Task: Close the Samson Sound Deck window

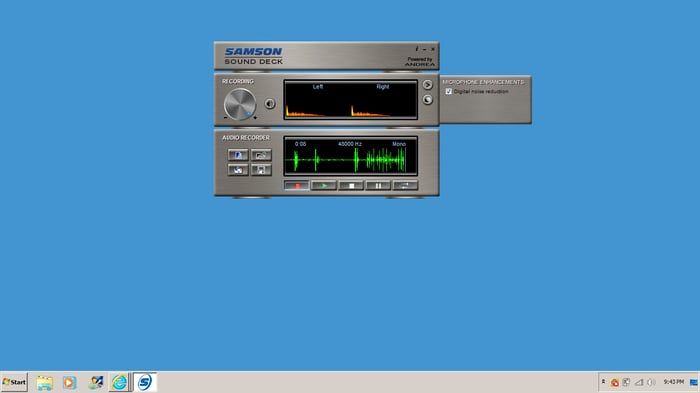Action: coord(433,49)
